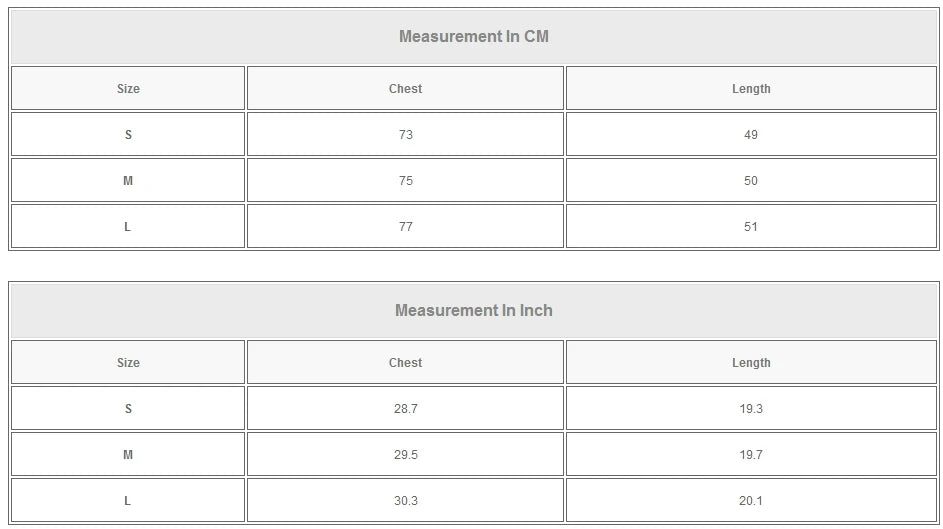Screen dimensions: 943x529
Task: Click the chest value 77 cell
Action: pos(405,227)
